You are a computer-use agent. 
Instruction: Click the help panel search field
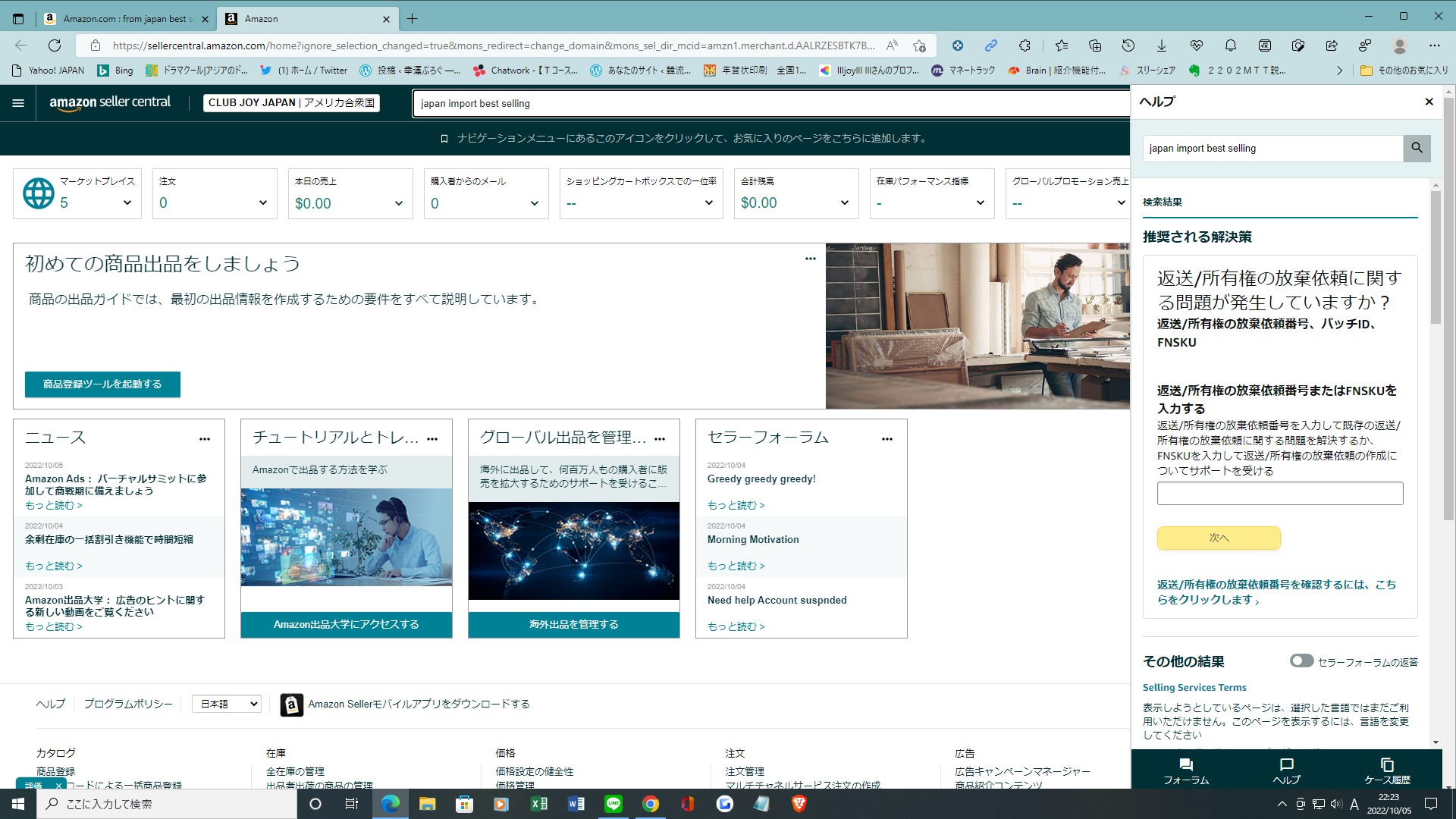(x=1272, y=149)
